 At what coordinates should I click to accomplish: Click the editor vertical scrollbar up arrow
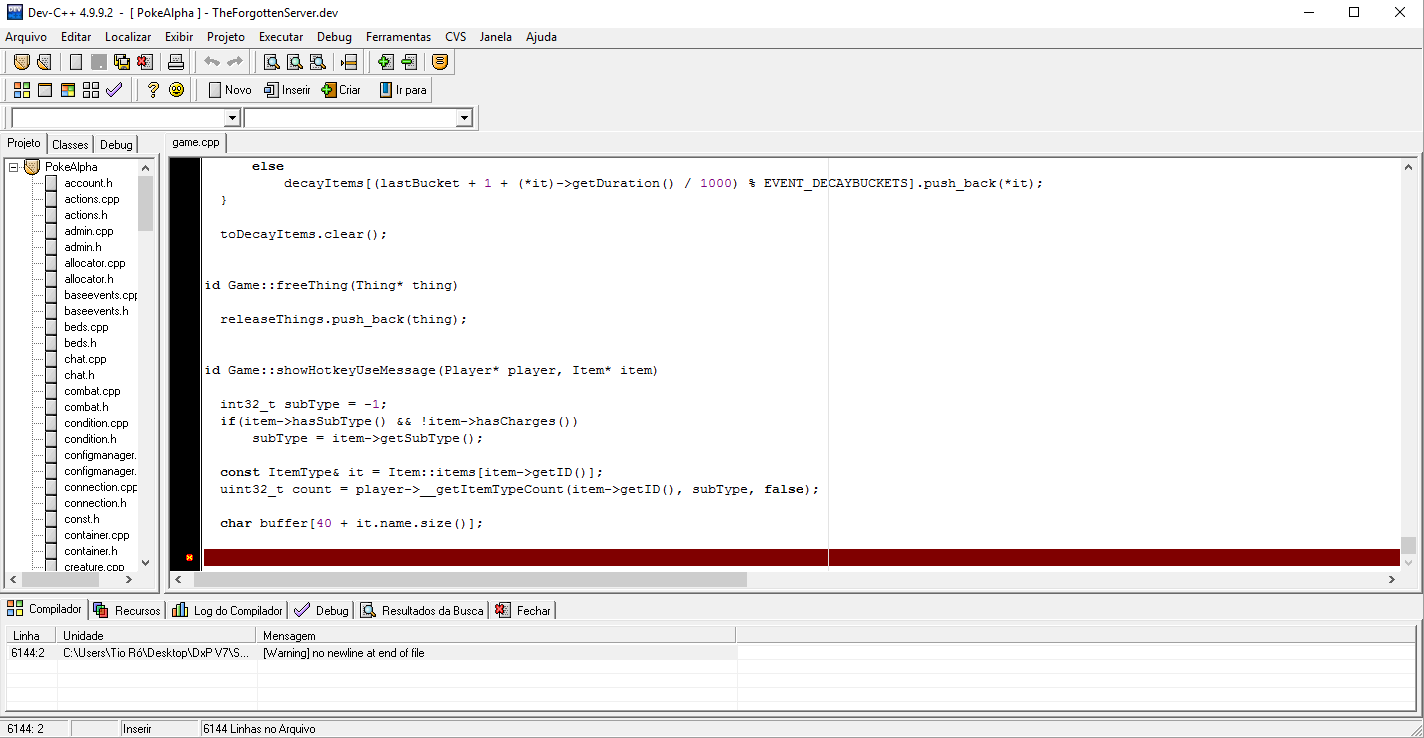[1408, 167]
